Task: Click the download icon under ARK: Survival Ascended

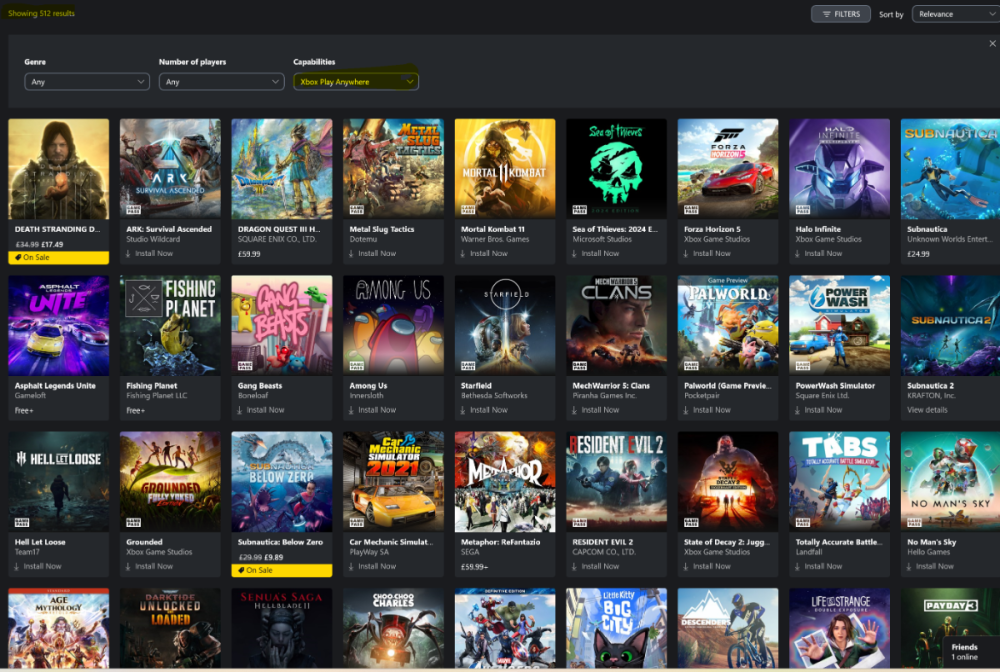Action: pyautogui.click(x=128, y=254)
